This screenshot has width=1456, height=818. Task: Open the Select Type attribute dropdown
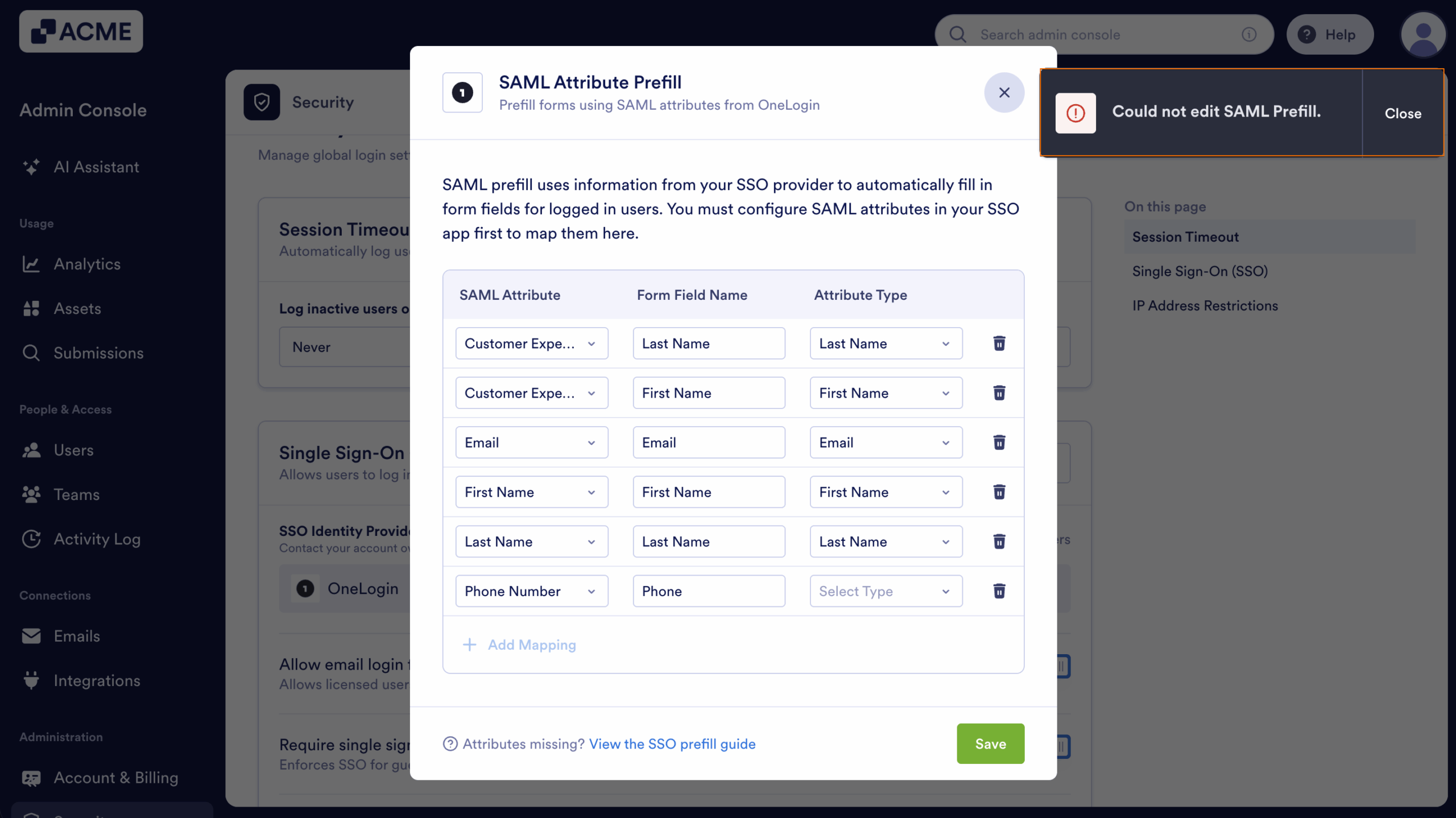885,591
